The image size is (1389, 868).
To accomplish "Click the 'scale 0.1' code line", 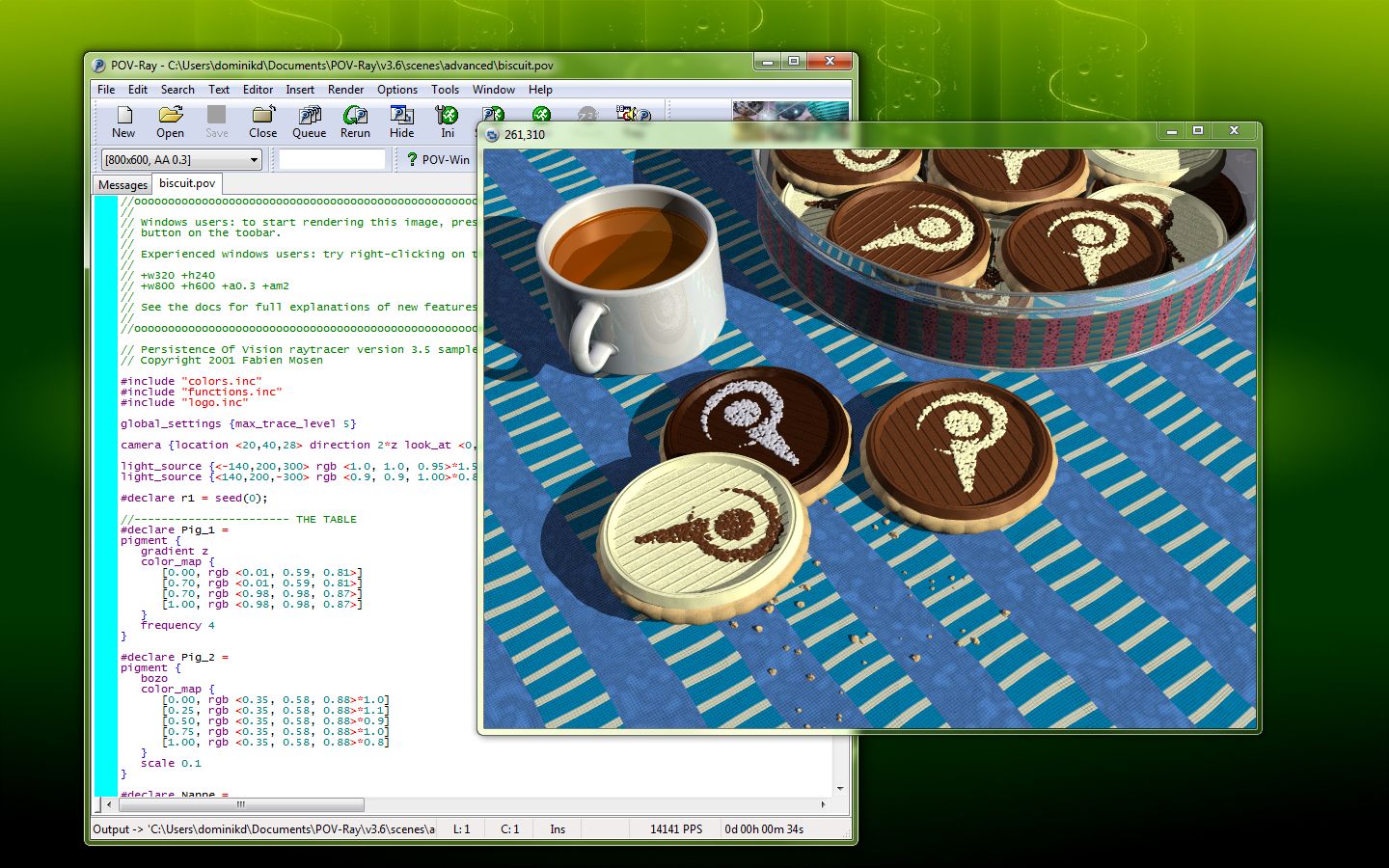I will coord(171,763).
